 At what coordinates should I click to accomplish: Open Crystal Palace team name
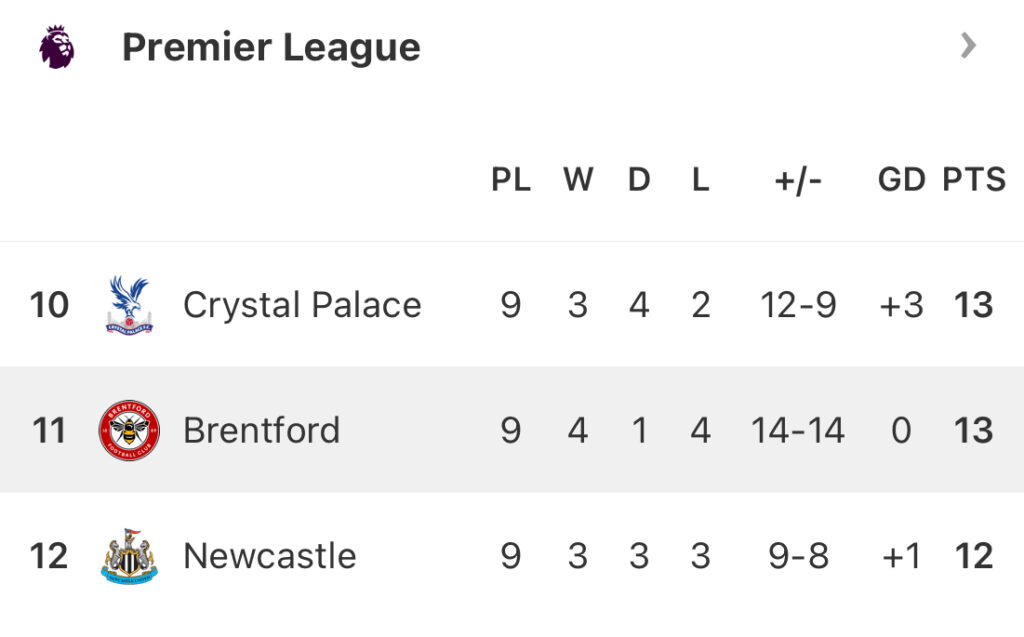click(302, 305)
